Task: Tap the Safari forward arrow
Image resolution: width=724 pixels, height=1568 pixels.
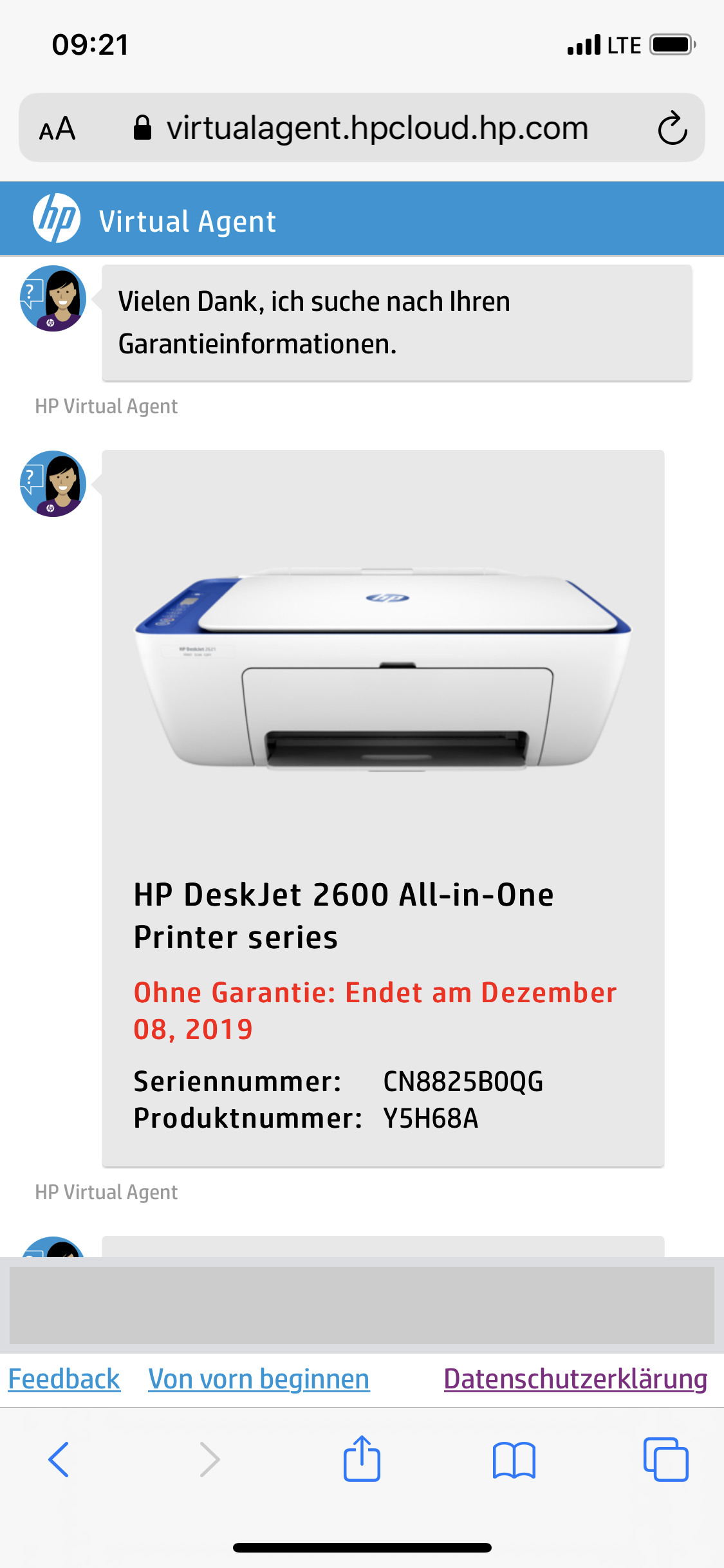Action: click(x=210, y=1459)
